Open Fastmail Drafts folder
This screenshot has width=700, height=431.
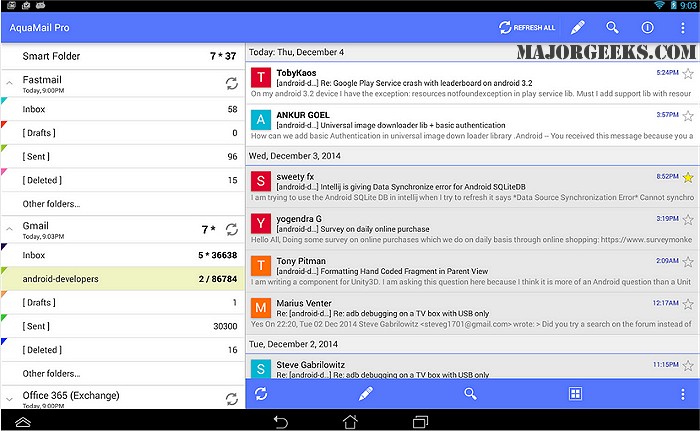123,133
